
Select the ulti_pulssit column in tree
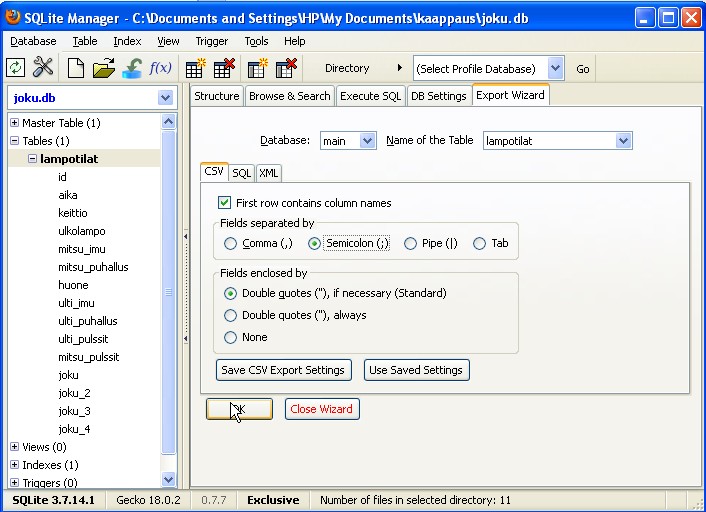point(83,339)
